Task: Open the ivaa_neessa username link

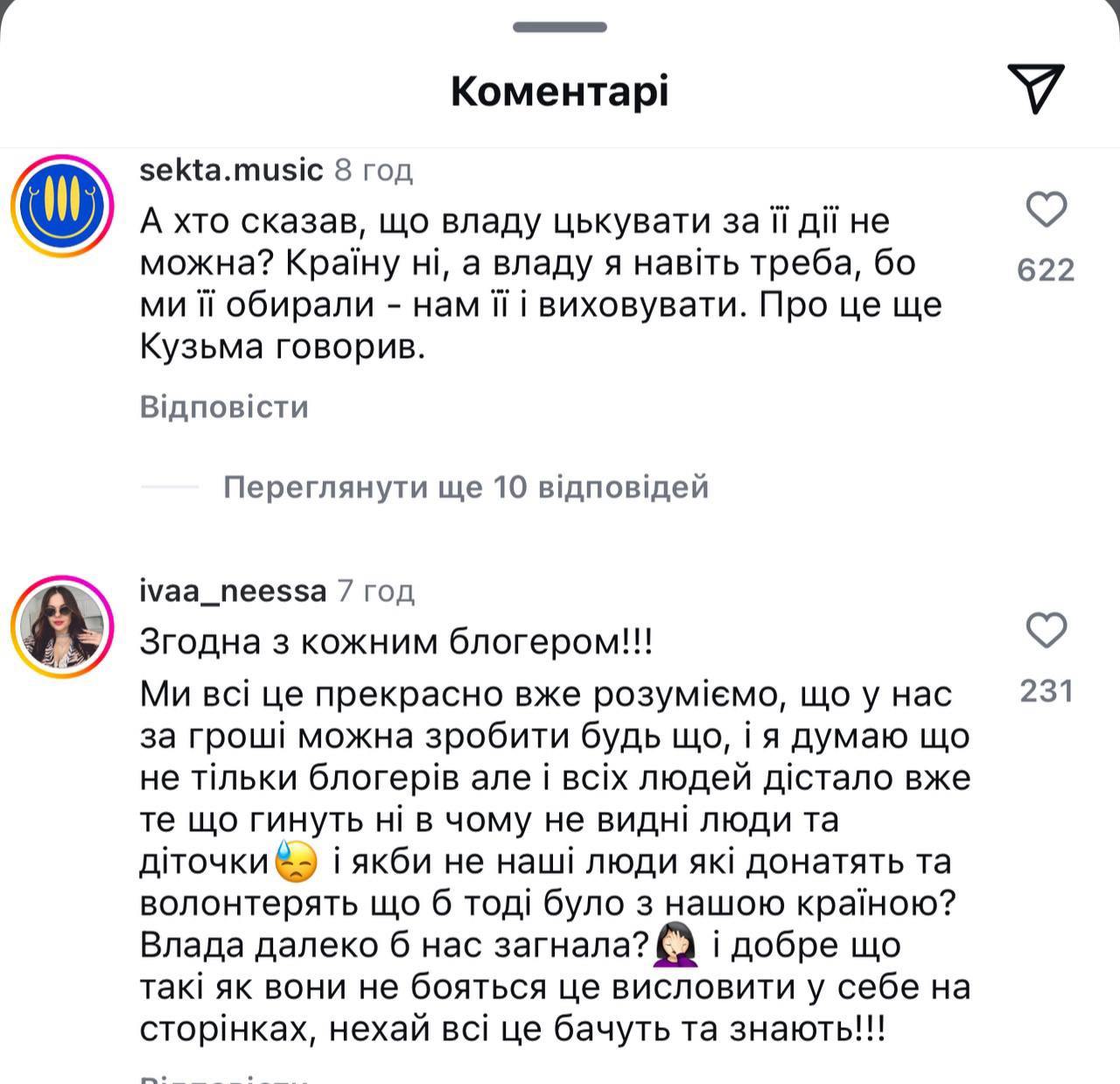Action: click(233, 591)
